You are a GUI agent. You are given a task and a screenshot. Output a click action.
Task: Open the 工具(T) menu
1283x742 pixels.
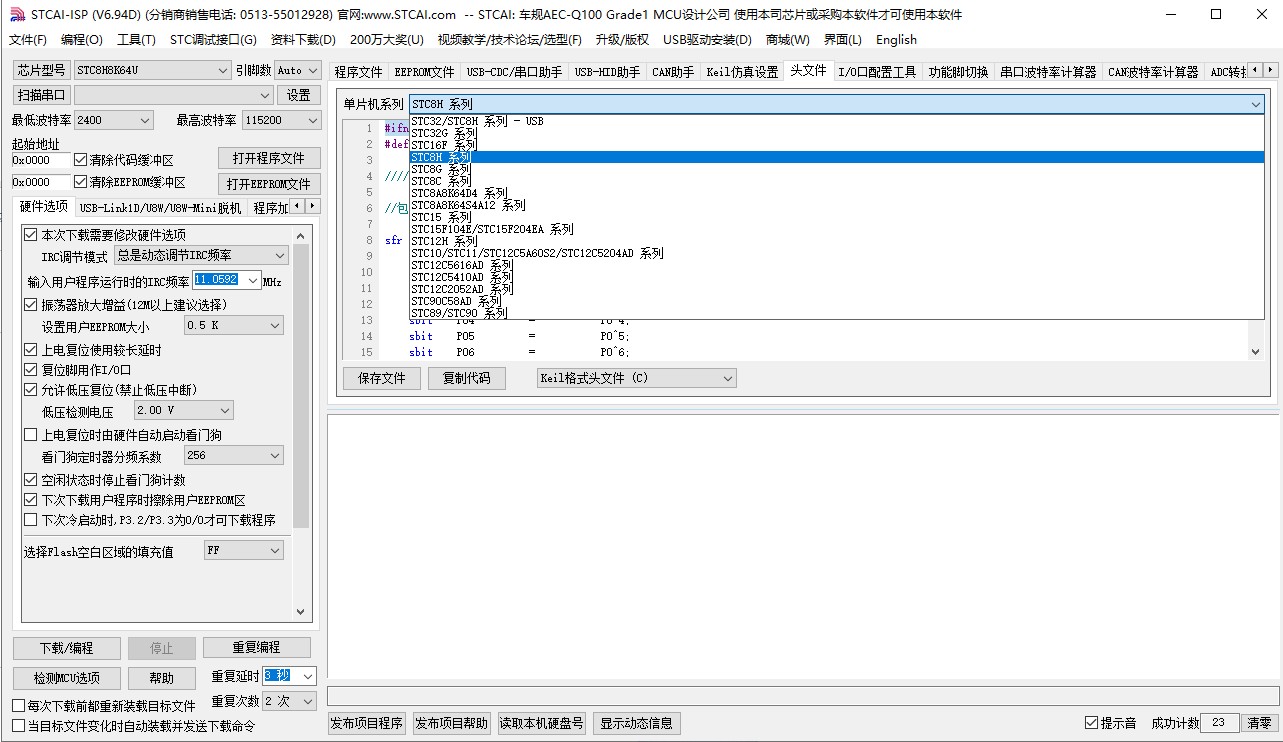click(x=136, y=39)
